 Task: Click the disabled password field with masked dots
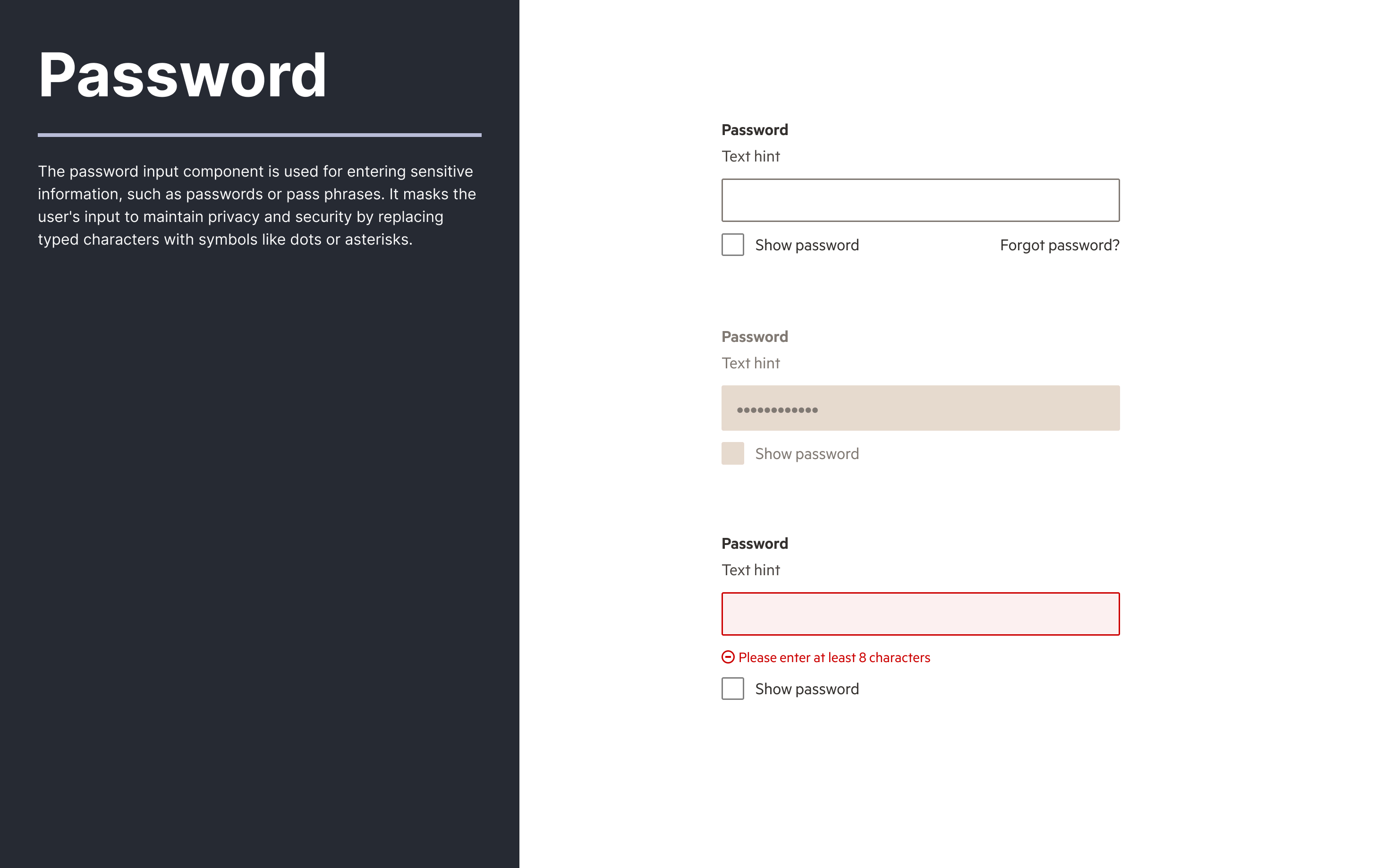tap(920, 408)
